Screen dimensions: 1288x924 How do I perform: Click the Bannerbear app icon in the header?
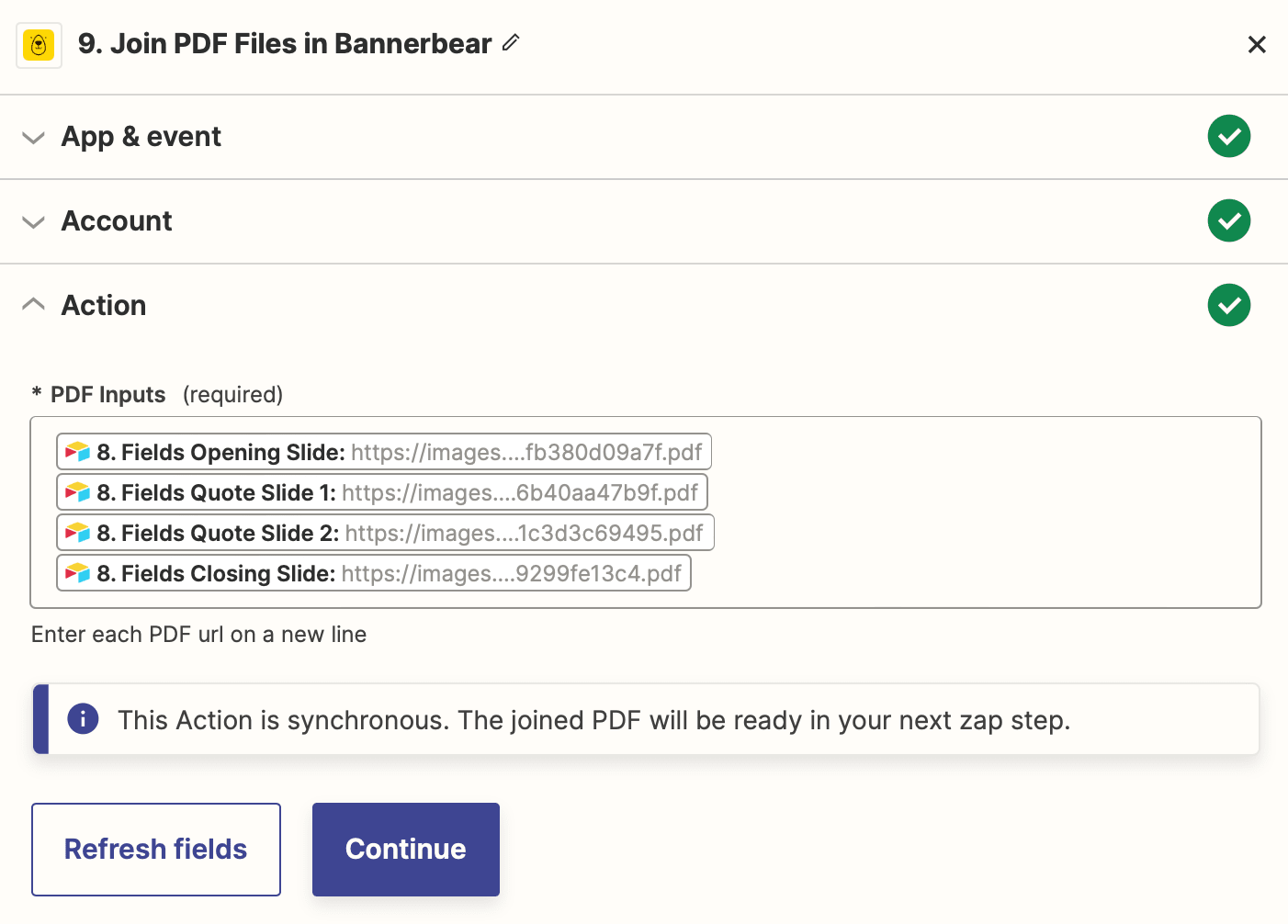[x=39, y=44]
